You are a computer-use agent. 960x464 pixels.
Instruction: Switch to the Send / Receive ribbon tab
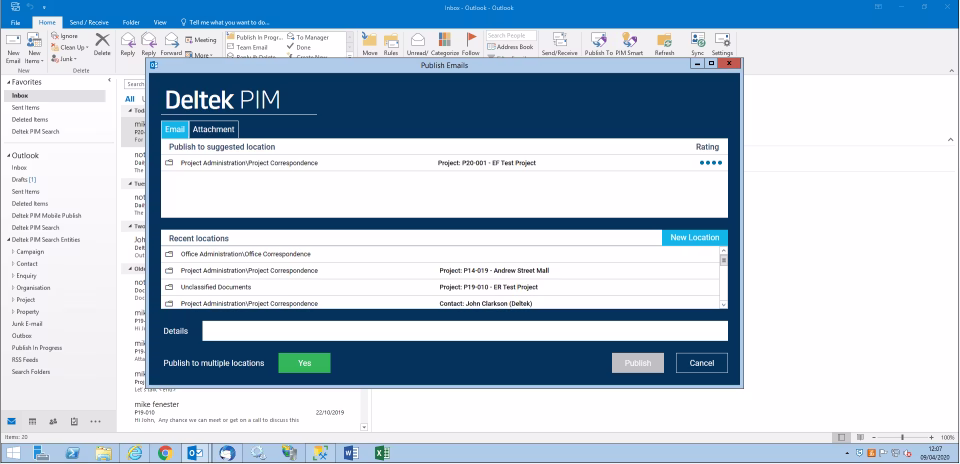[89, 23]
